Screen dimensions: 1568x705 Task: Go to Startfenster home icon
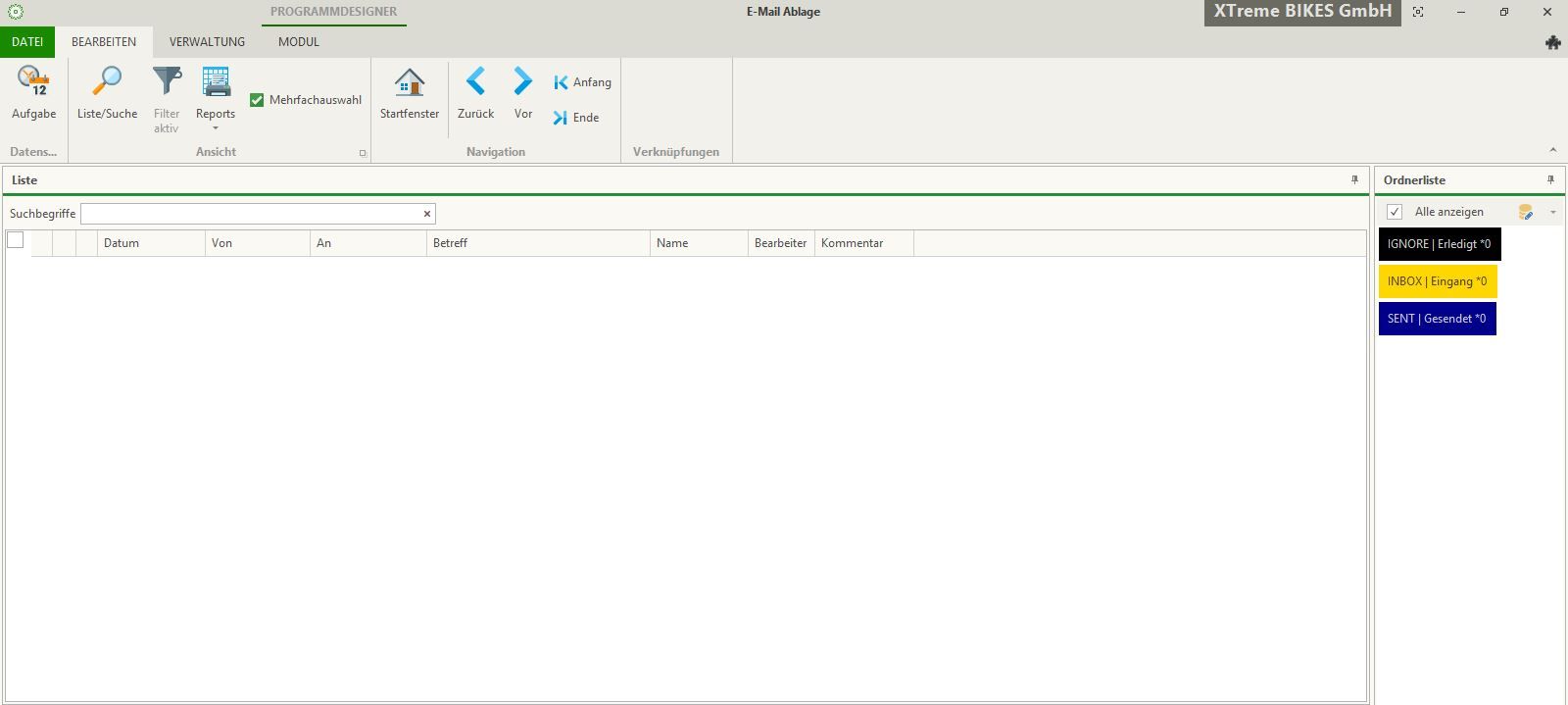(409, 82)
